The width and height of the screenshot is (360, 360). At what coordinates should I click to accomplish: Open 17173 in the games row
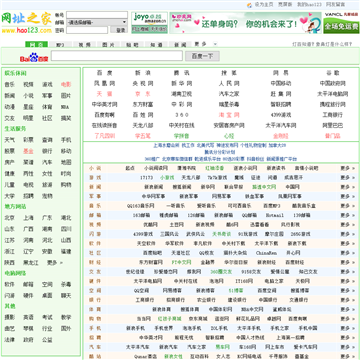coord(147,178)
